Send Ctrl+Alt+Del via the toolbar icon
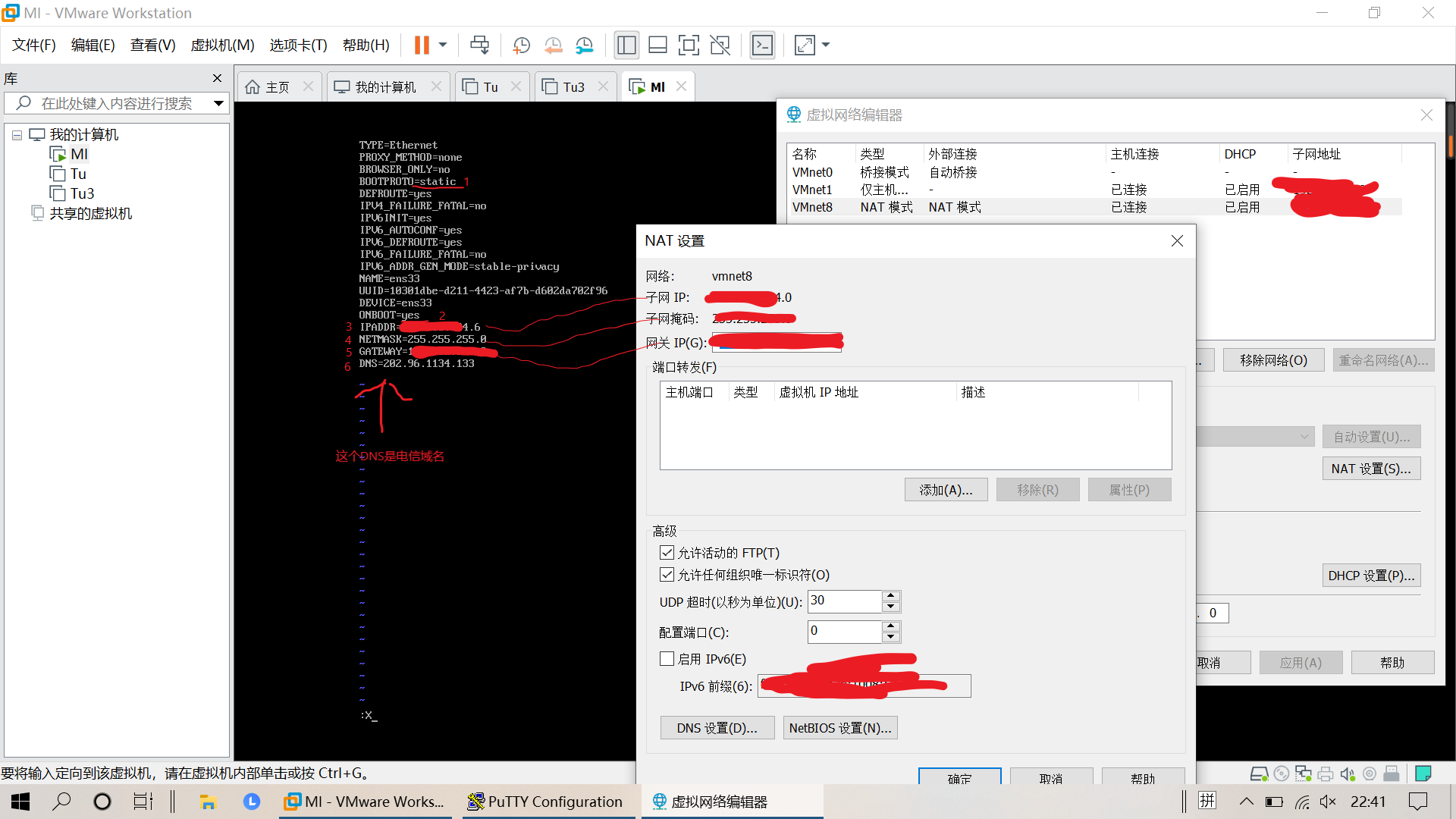 click(x=479, y=45)
